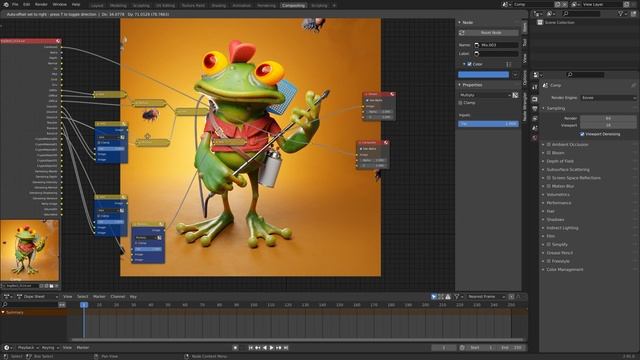Adjust the Fac slider in Inputs
This screenshot has width=640, height=360.
tap(488, 123)
